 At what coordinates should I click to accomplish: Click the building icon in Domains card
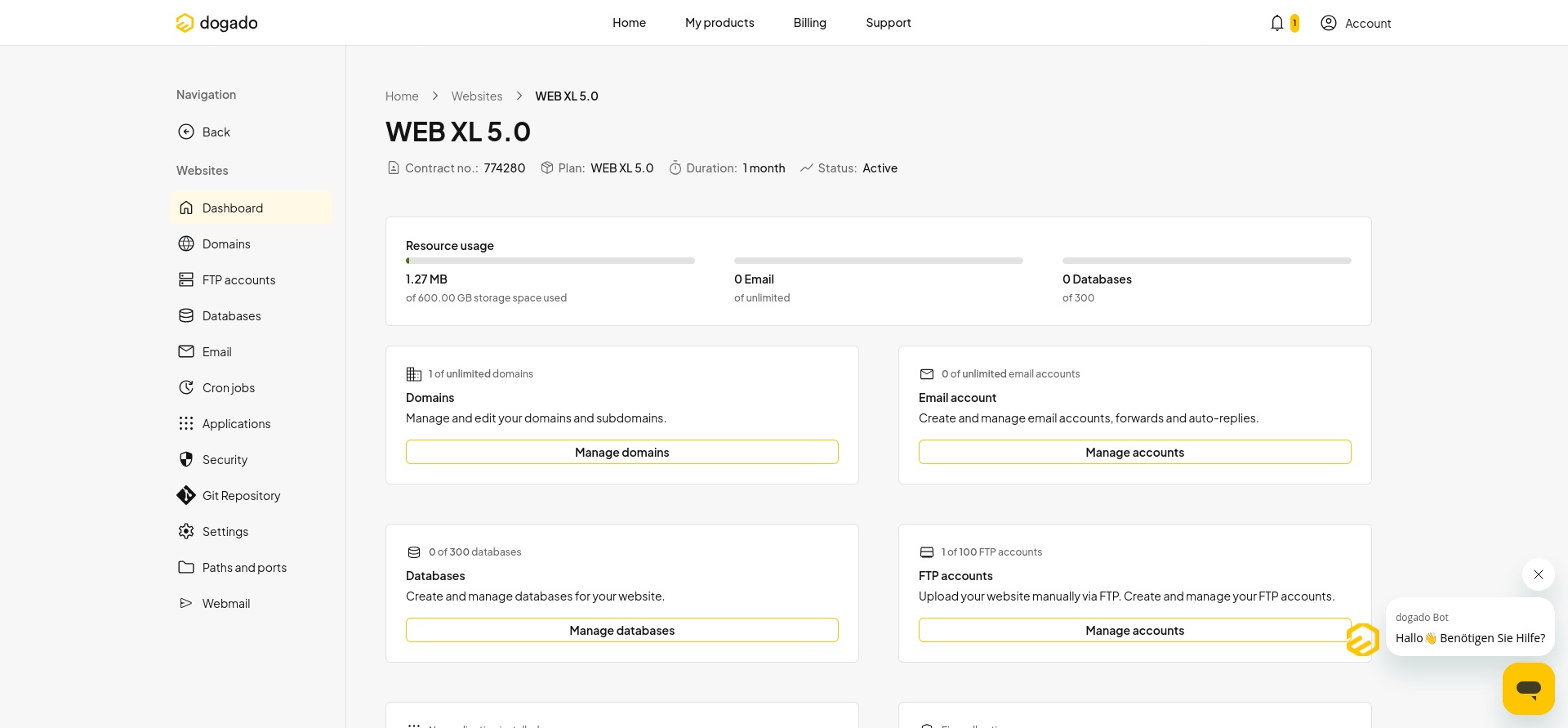[x=414, y=374]
